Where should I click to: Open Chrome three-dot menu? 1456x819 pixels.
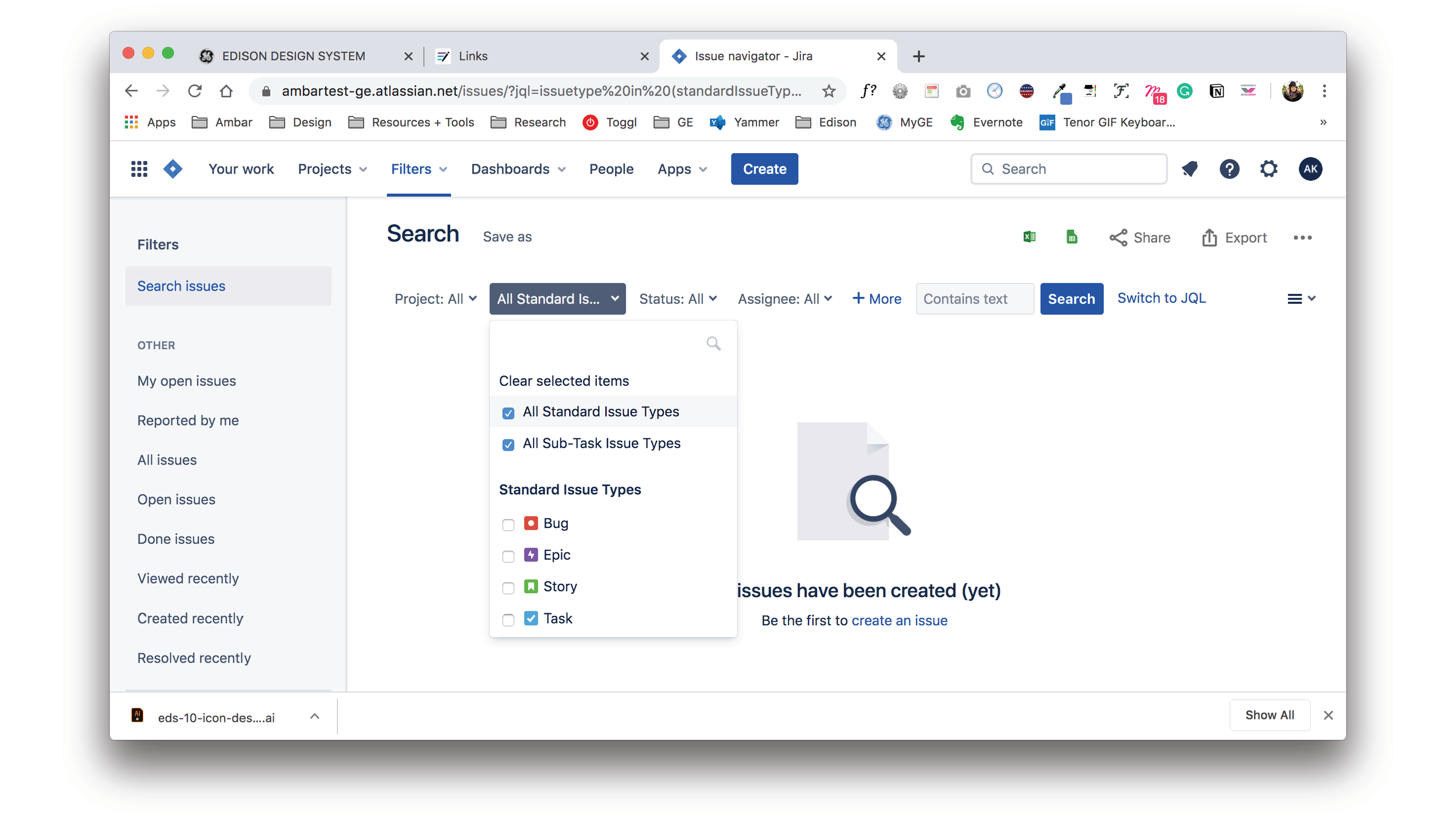coord(1324,91)
